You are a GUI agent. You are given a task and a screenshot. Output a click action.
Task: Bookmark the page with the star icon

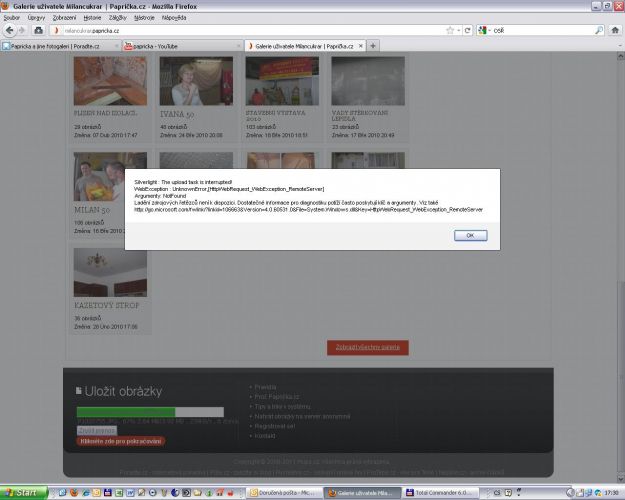450,30
